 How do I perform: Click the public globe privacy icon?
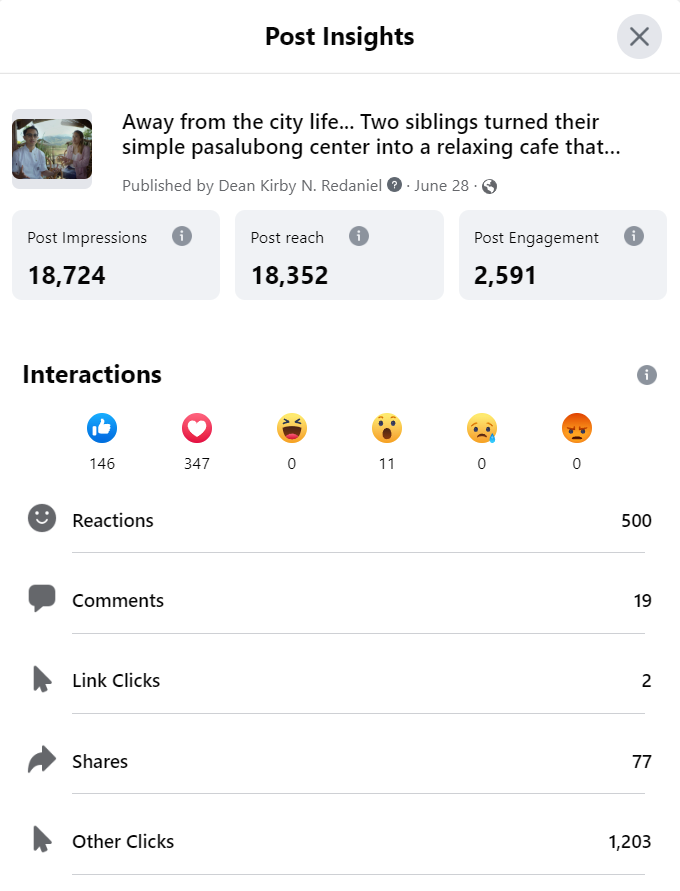489,186
